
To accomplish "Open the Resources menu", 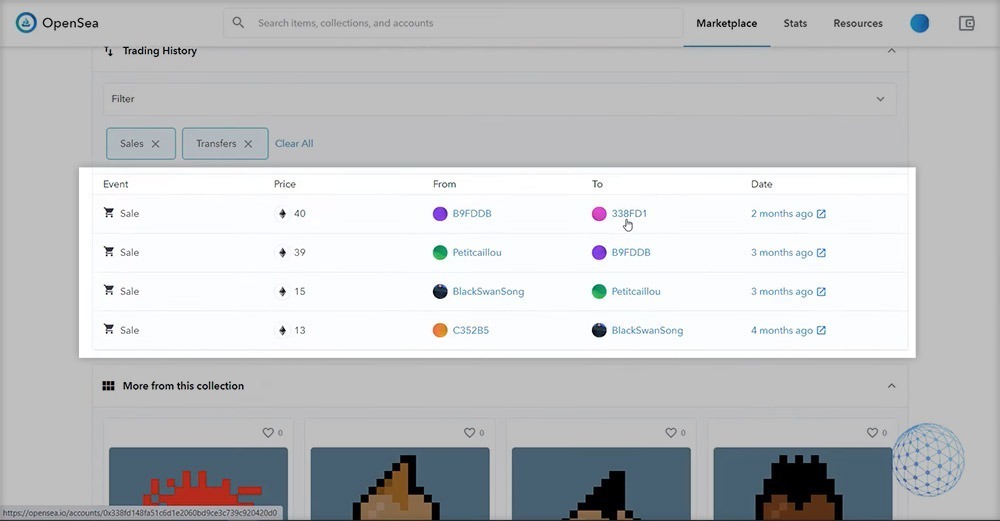I will [857, 23].
